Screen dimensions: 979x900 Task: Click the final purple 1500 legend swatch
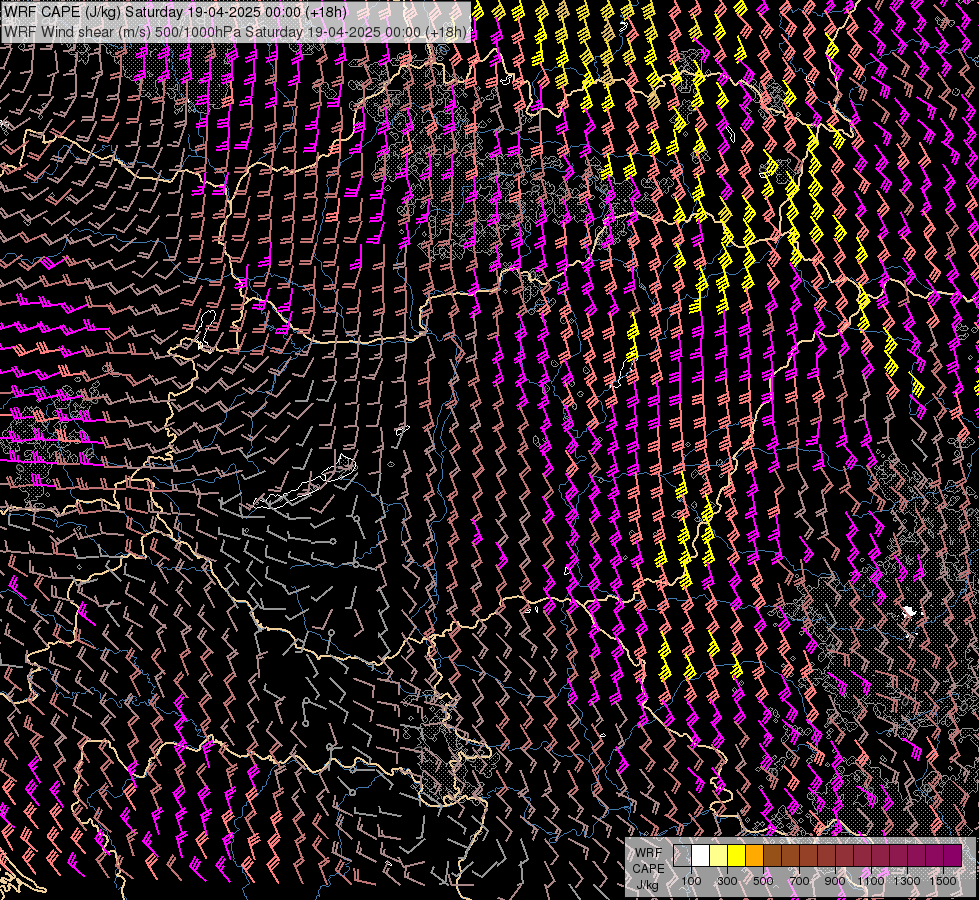point(953,855)
